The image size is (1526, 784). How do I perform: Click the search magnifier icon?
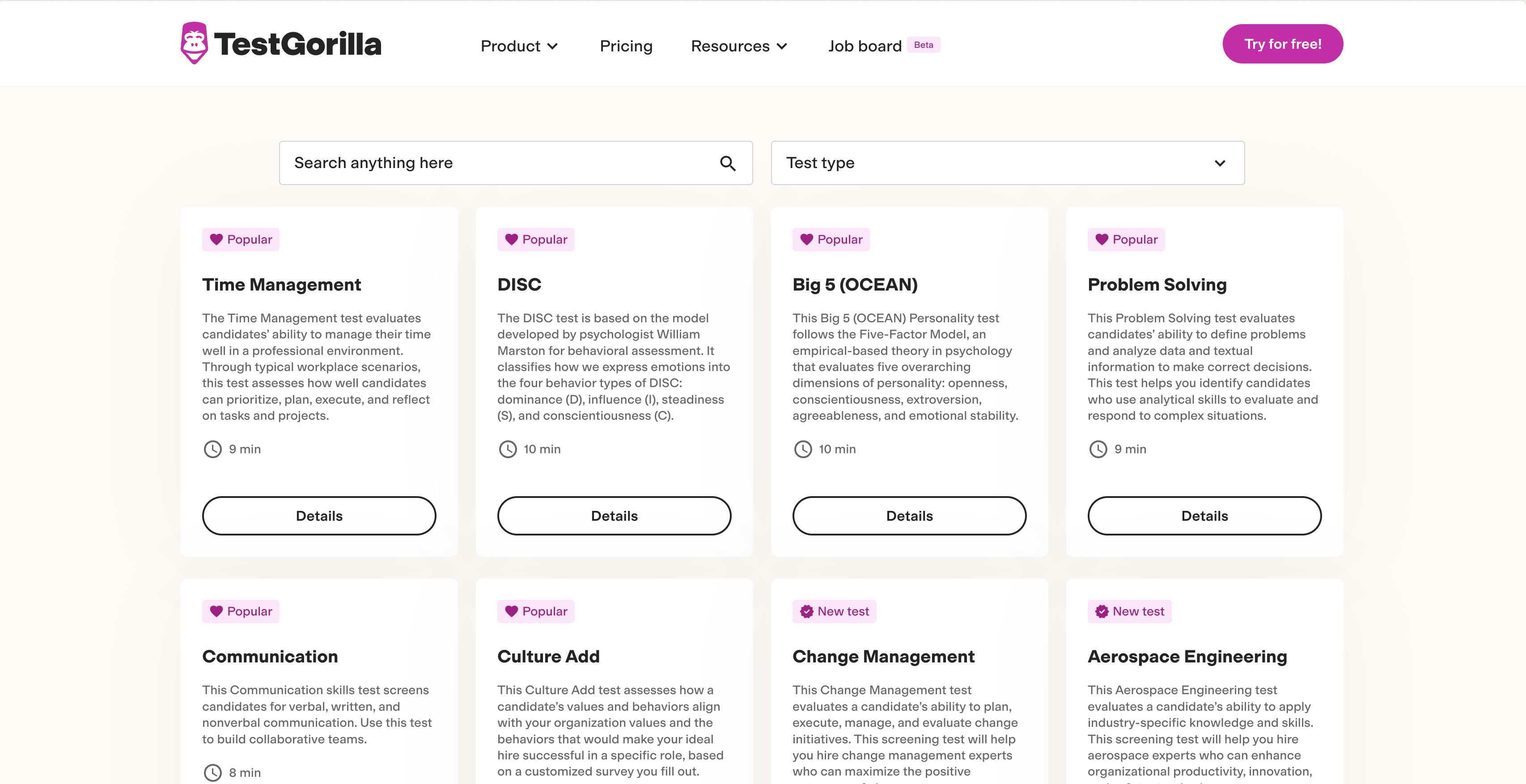pos(728,164)
